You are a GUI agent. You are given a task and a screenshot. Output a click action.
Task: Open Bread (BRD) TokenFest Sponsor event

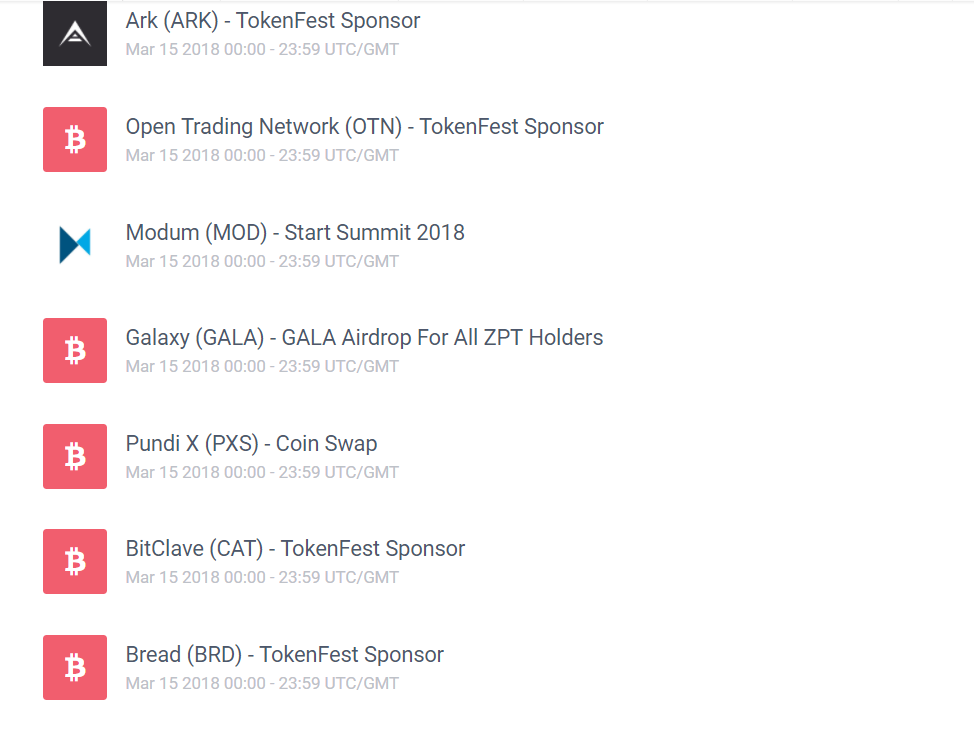284,655
